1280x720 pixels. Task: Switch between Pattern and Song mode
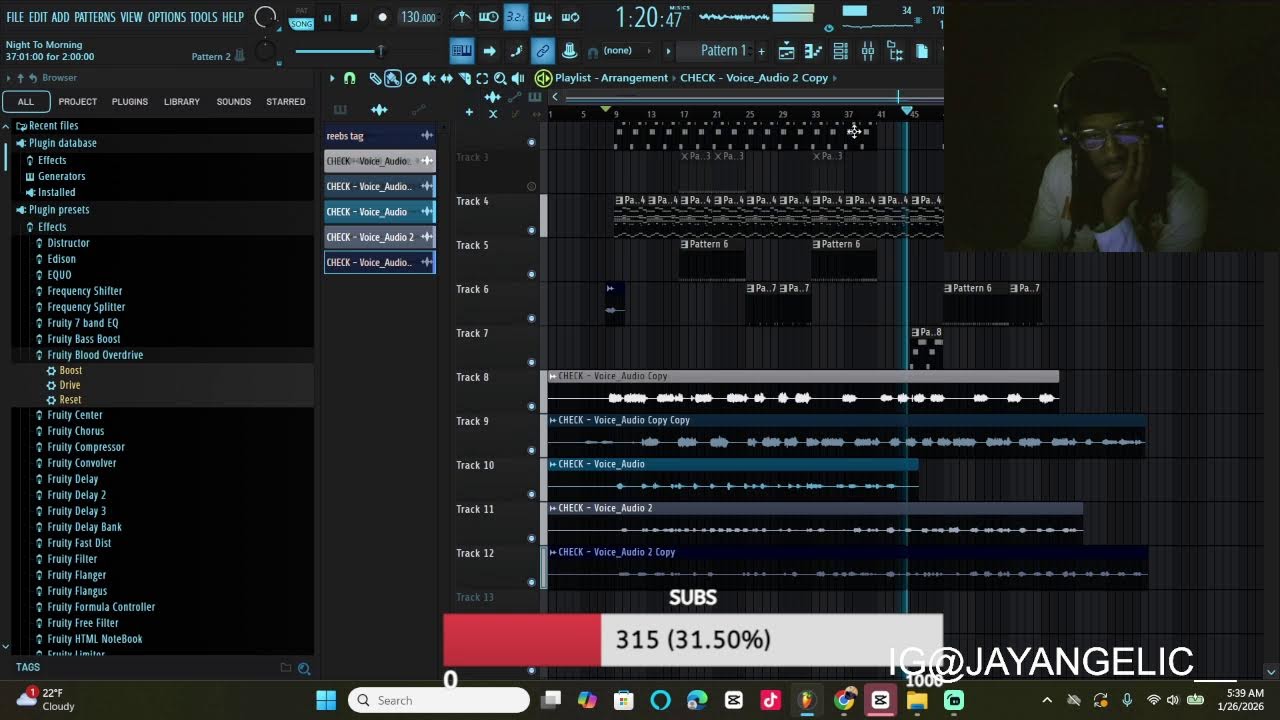tap(301, 18)
